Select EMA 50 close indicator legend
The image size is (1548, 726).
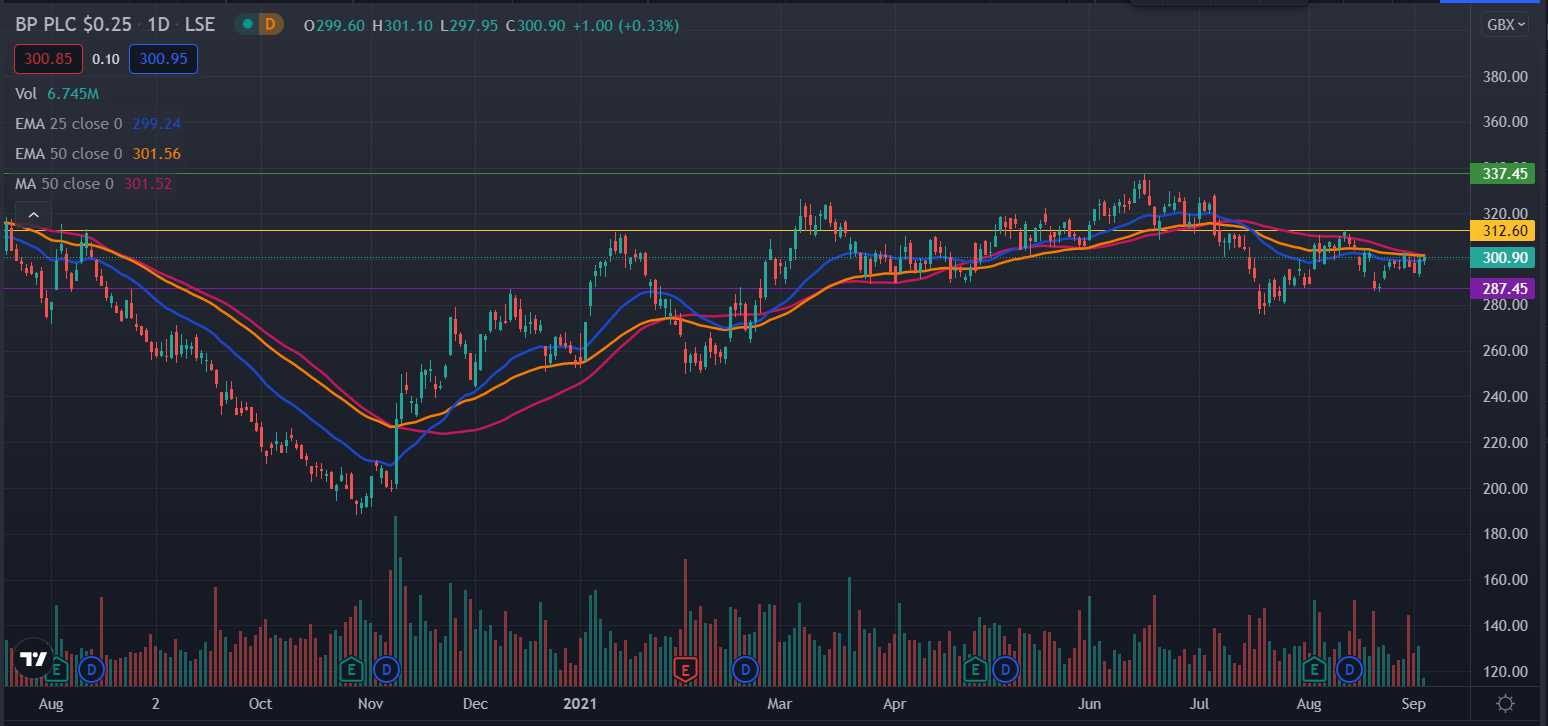68,154
